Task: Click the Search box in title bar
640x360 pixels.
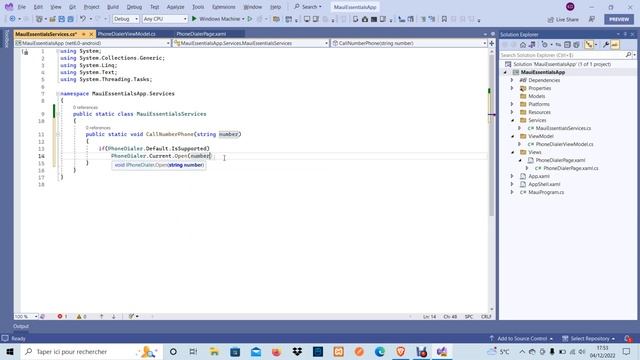Action: [x=308, y=7]
